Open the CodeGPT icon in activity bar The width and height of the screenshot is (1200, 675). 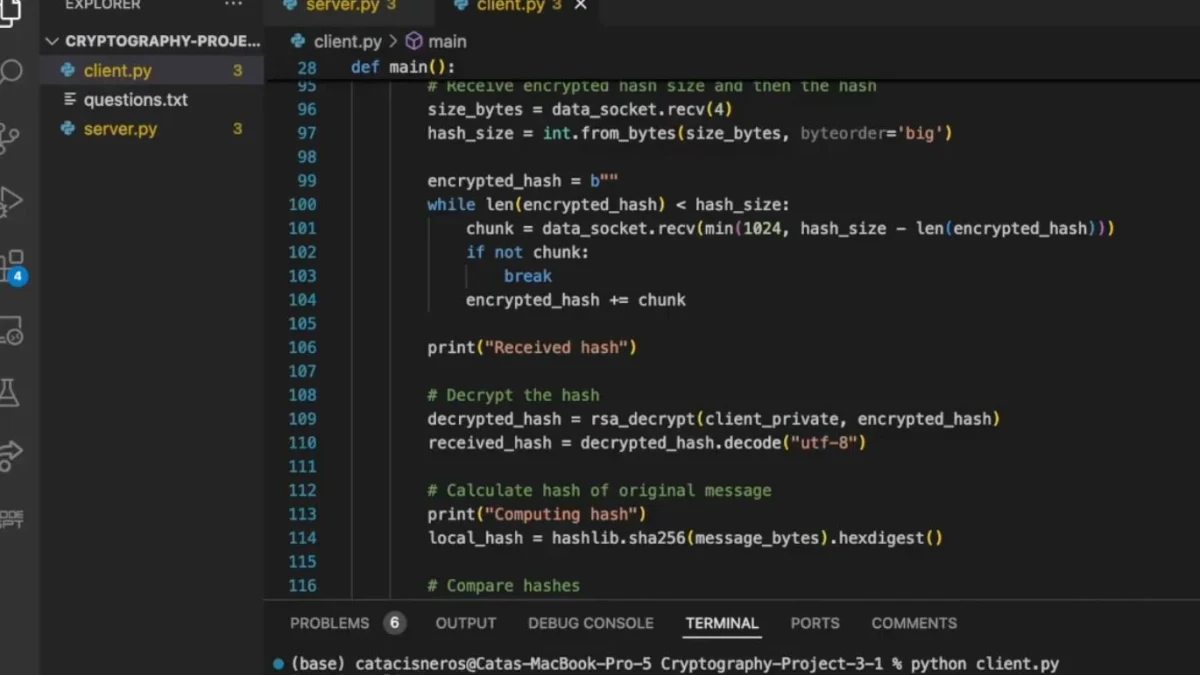coord(11,518)
